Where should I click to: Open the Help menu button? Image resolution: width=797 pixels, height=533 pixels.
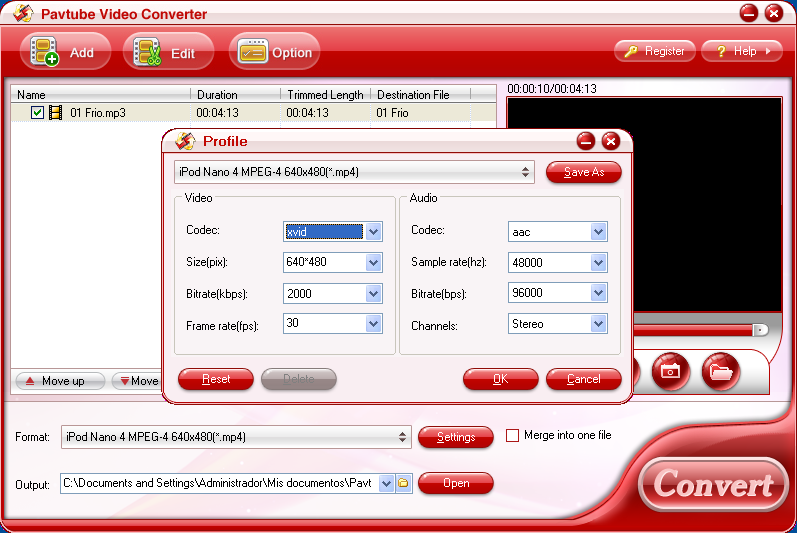(742, 51)
